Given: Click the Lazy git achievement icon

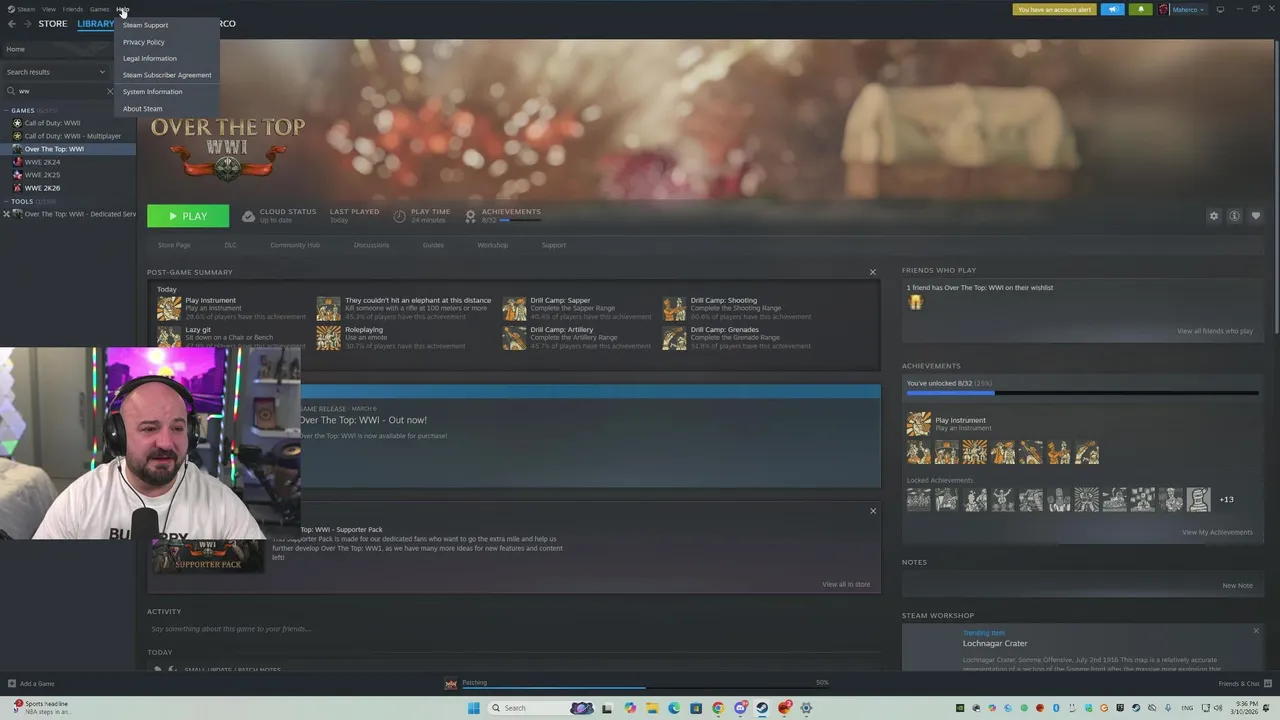Looking at the screenshot, I should click(169, 337).
